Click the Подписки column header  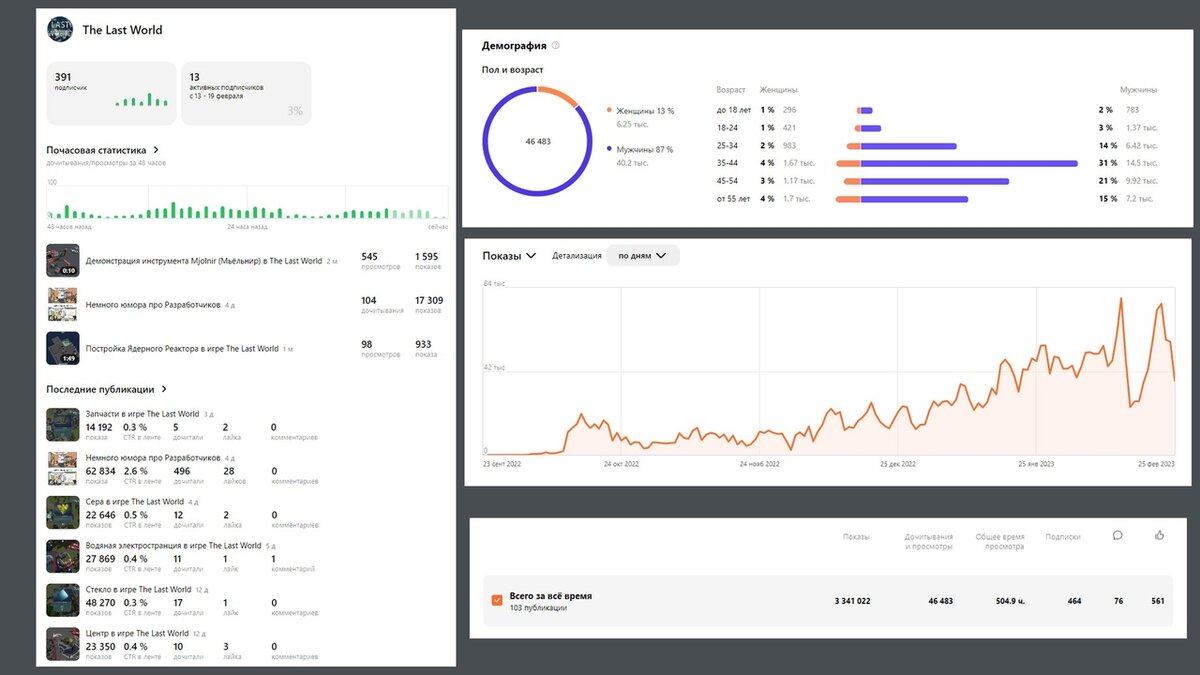click(1063, 536)
